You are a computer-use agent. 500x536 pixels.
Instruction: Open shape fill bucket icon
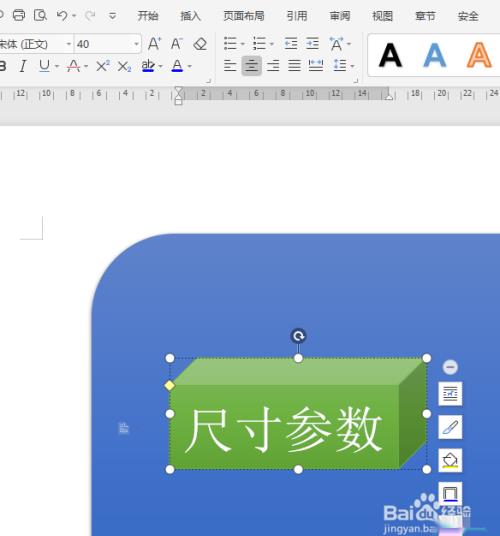click(450, 460)
